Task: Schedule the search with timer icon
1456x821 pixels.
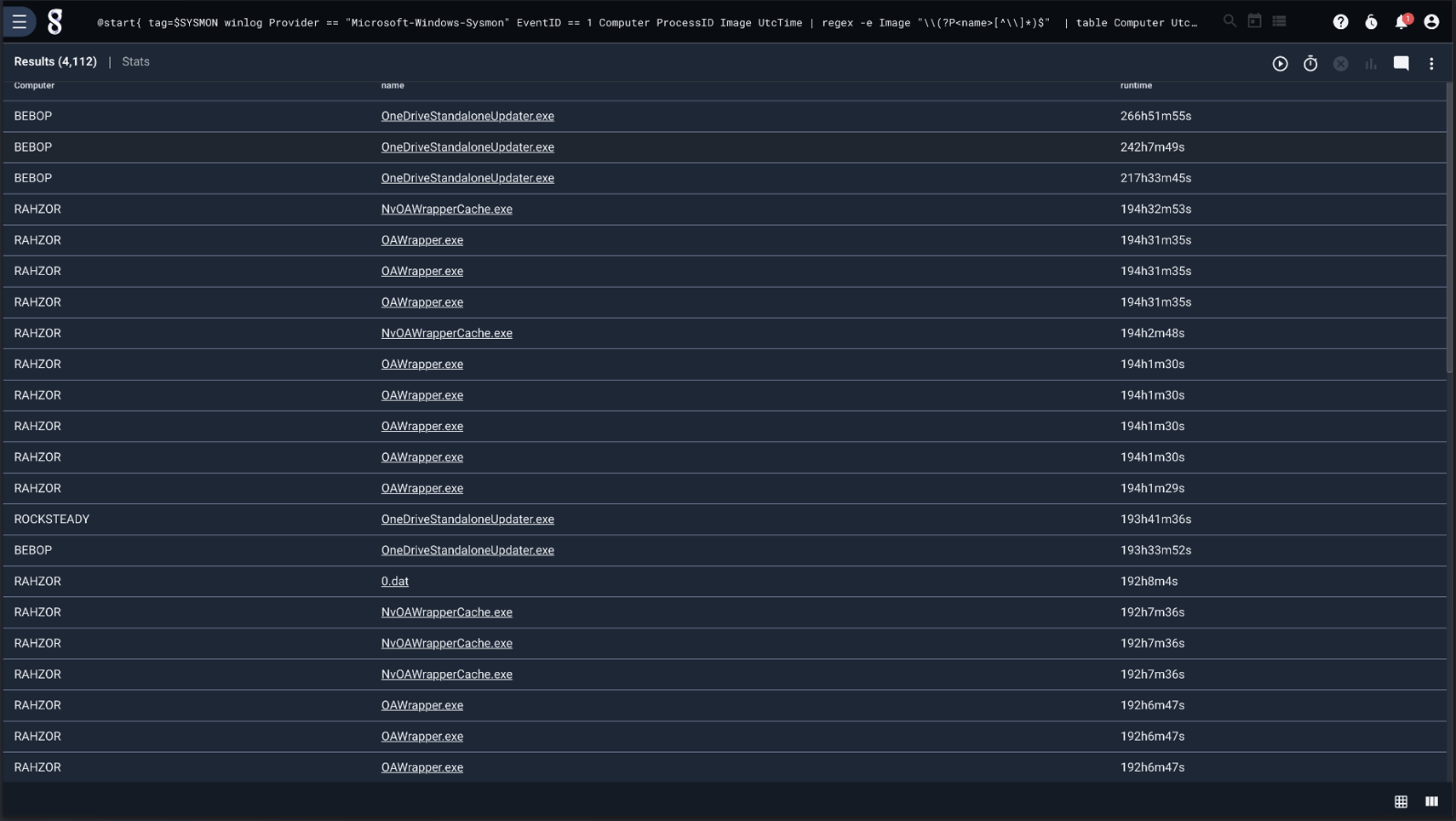Action: click(1310, 64)
